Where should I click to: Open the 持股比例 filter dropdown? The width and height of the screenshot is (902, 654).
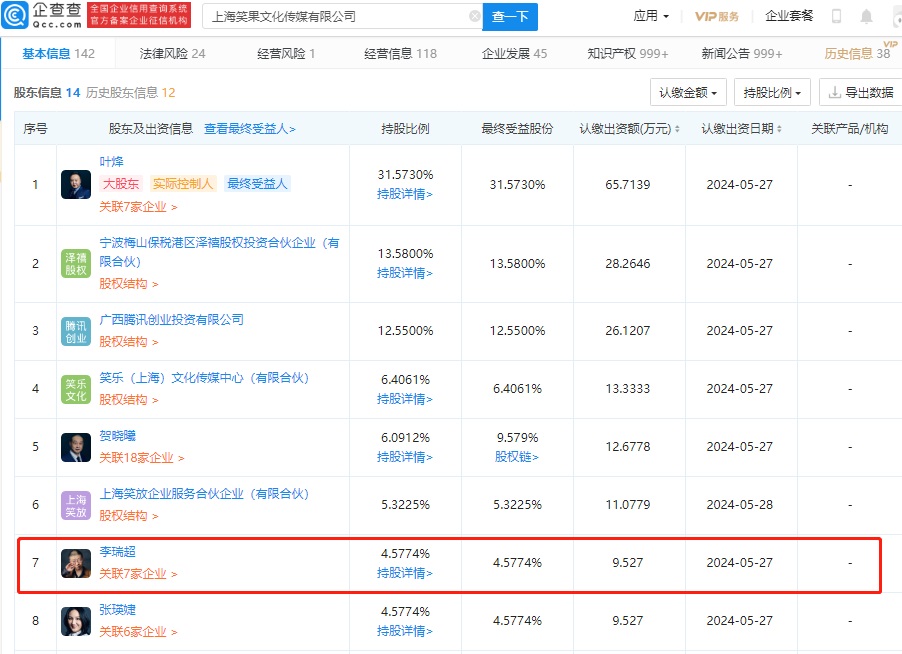772,92
